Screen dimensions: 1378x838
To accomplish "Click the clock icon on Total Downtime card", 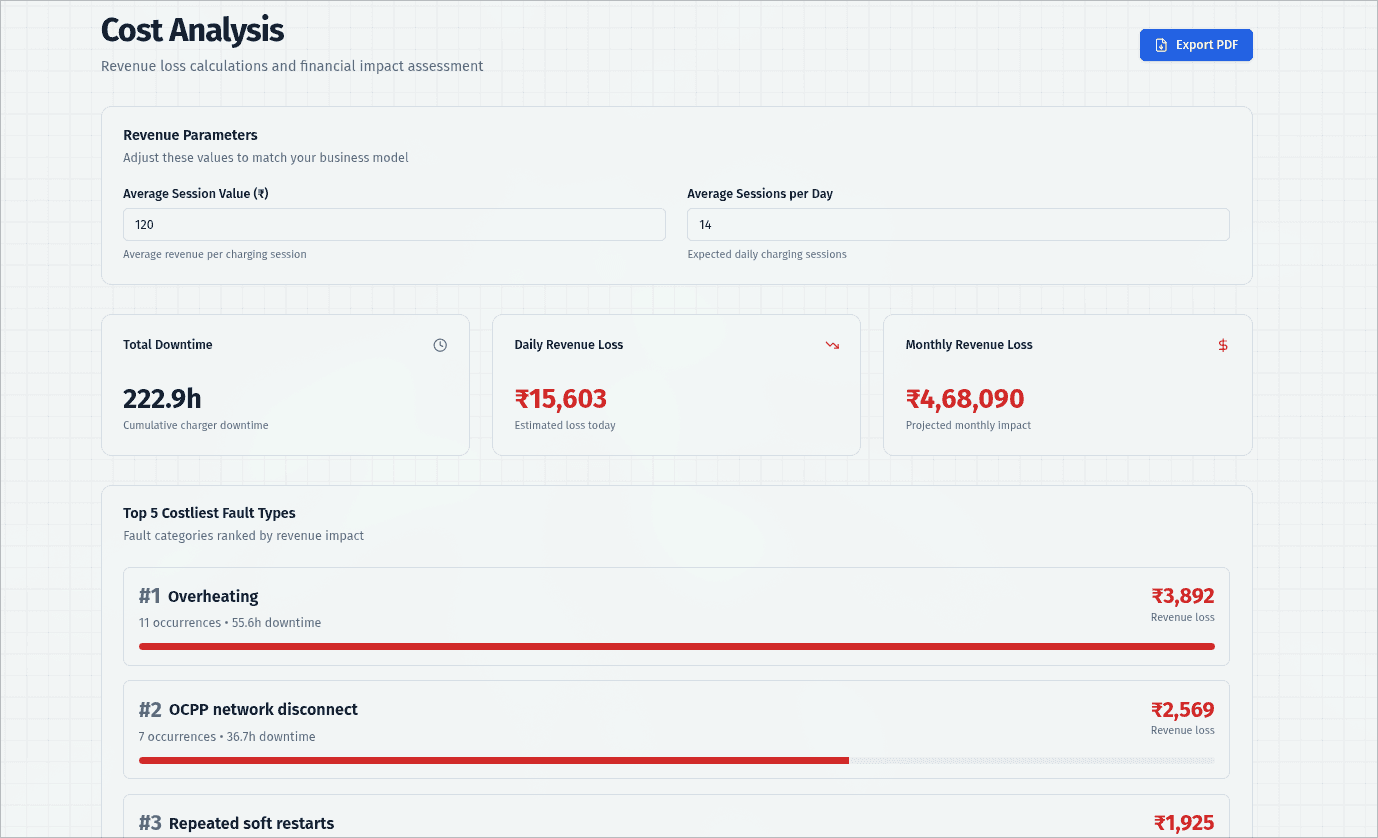I will coord(440,345).
